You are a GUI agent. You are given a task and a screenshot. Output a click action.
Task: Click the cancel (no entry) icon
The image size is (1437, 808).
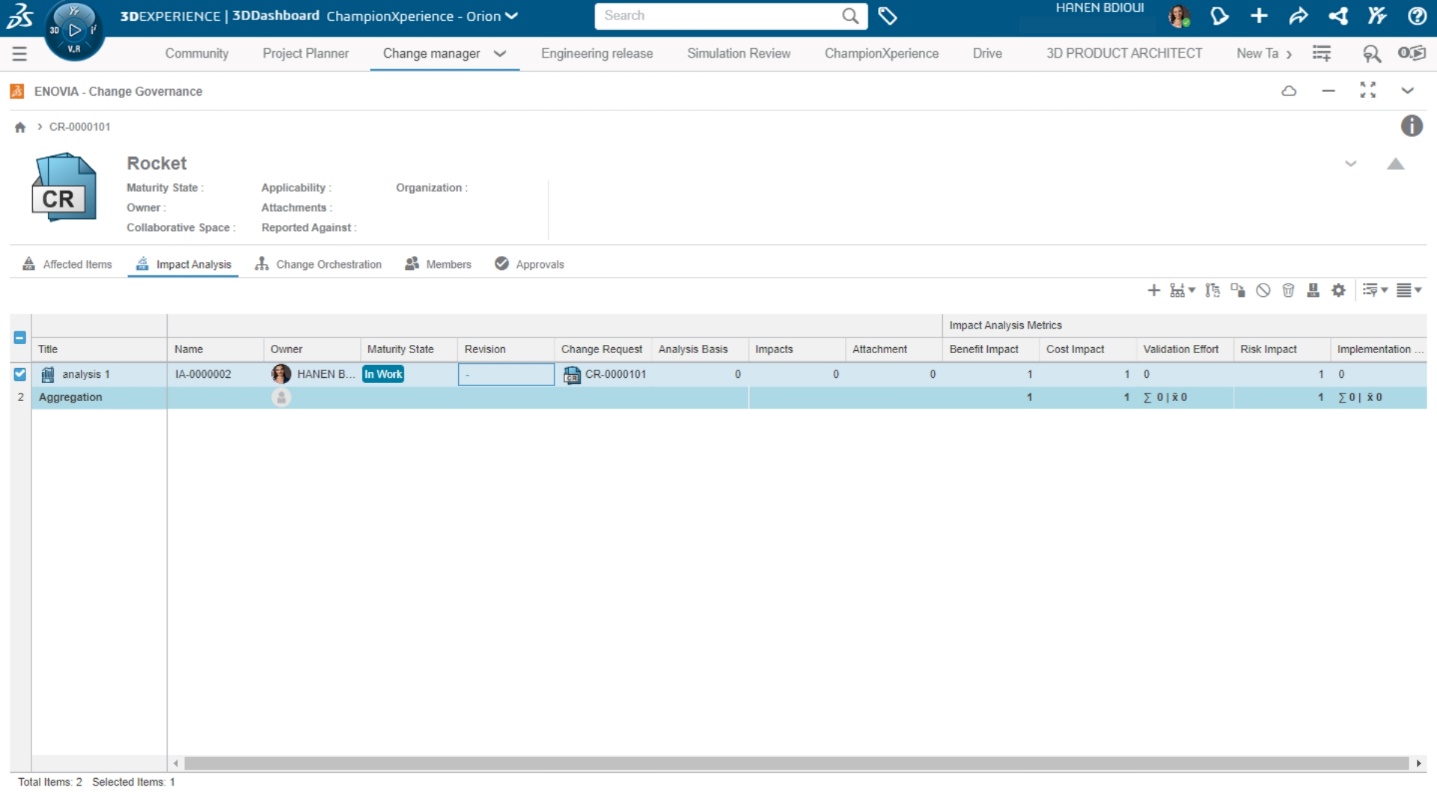click(1263, 290)
